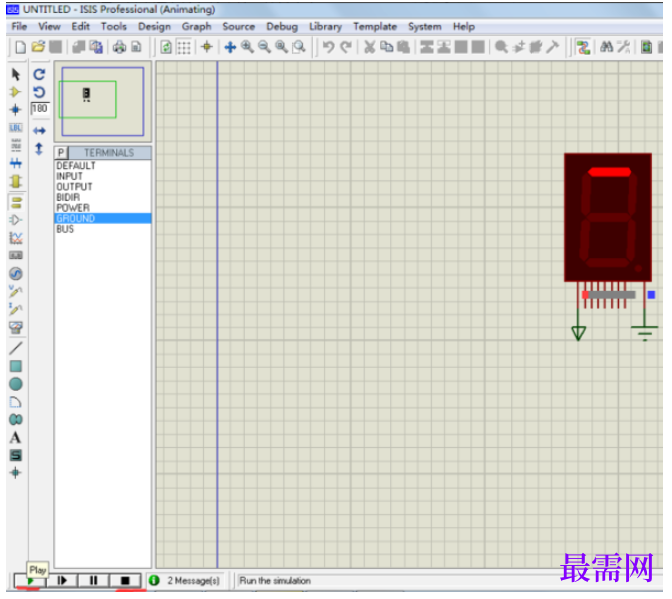Toggle the grid display in the toolbar

[x=184, y=47]
